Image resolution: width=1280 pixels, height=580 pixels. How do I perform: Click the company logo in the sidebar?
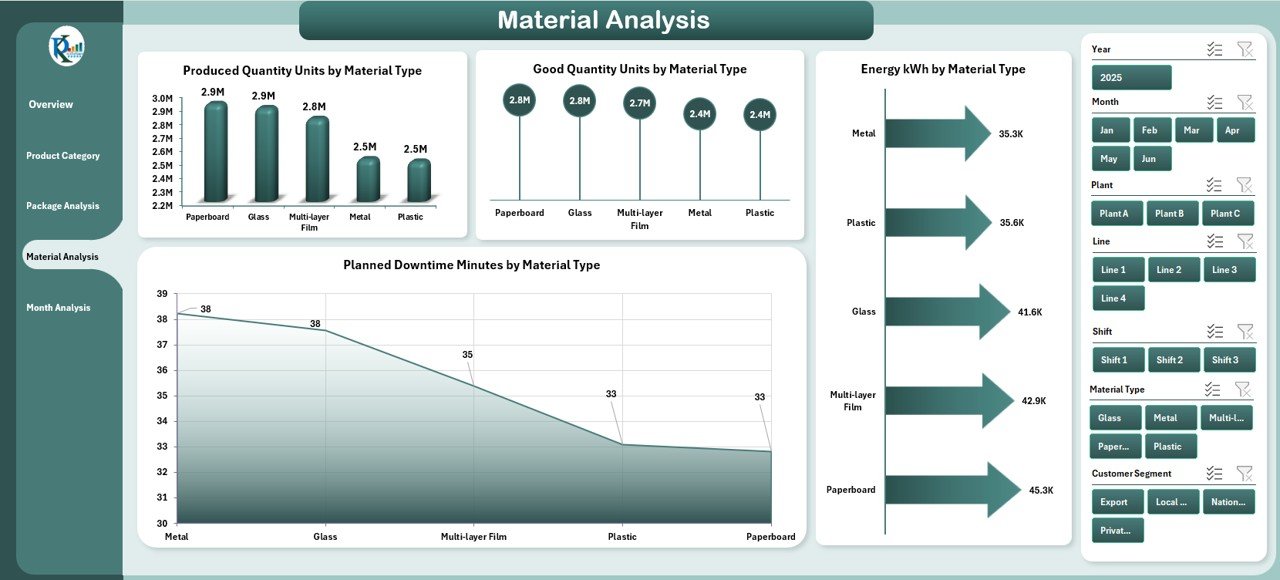coord(66,45)
